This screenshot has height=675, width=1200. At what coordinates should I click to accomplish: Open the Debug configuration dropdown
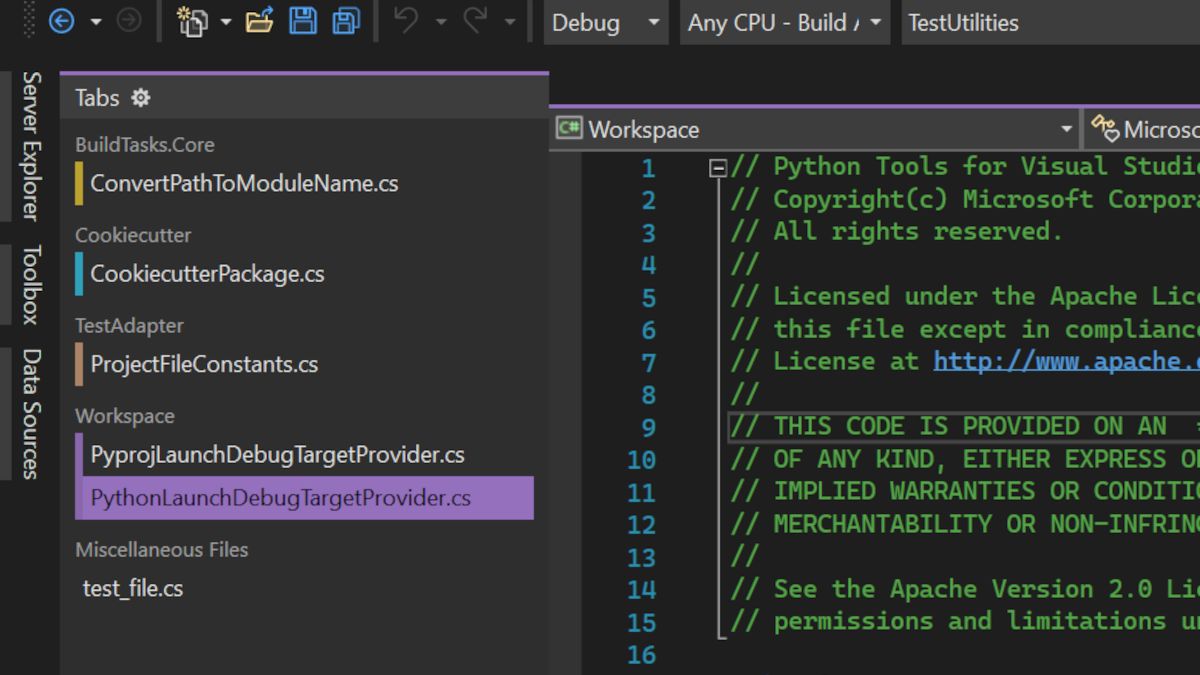[606, 22]
